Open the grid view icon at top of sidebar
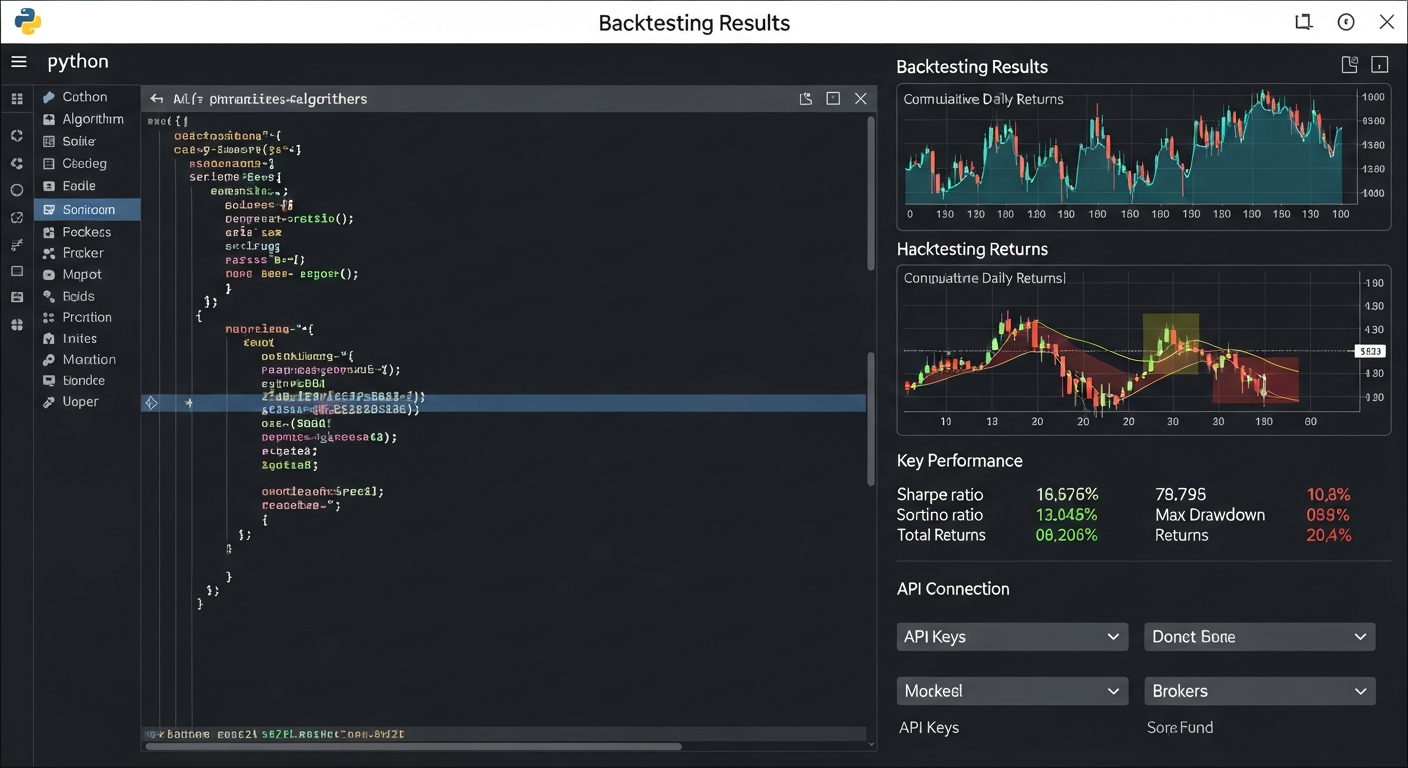The image size is (1408, 768). [16, 98]
